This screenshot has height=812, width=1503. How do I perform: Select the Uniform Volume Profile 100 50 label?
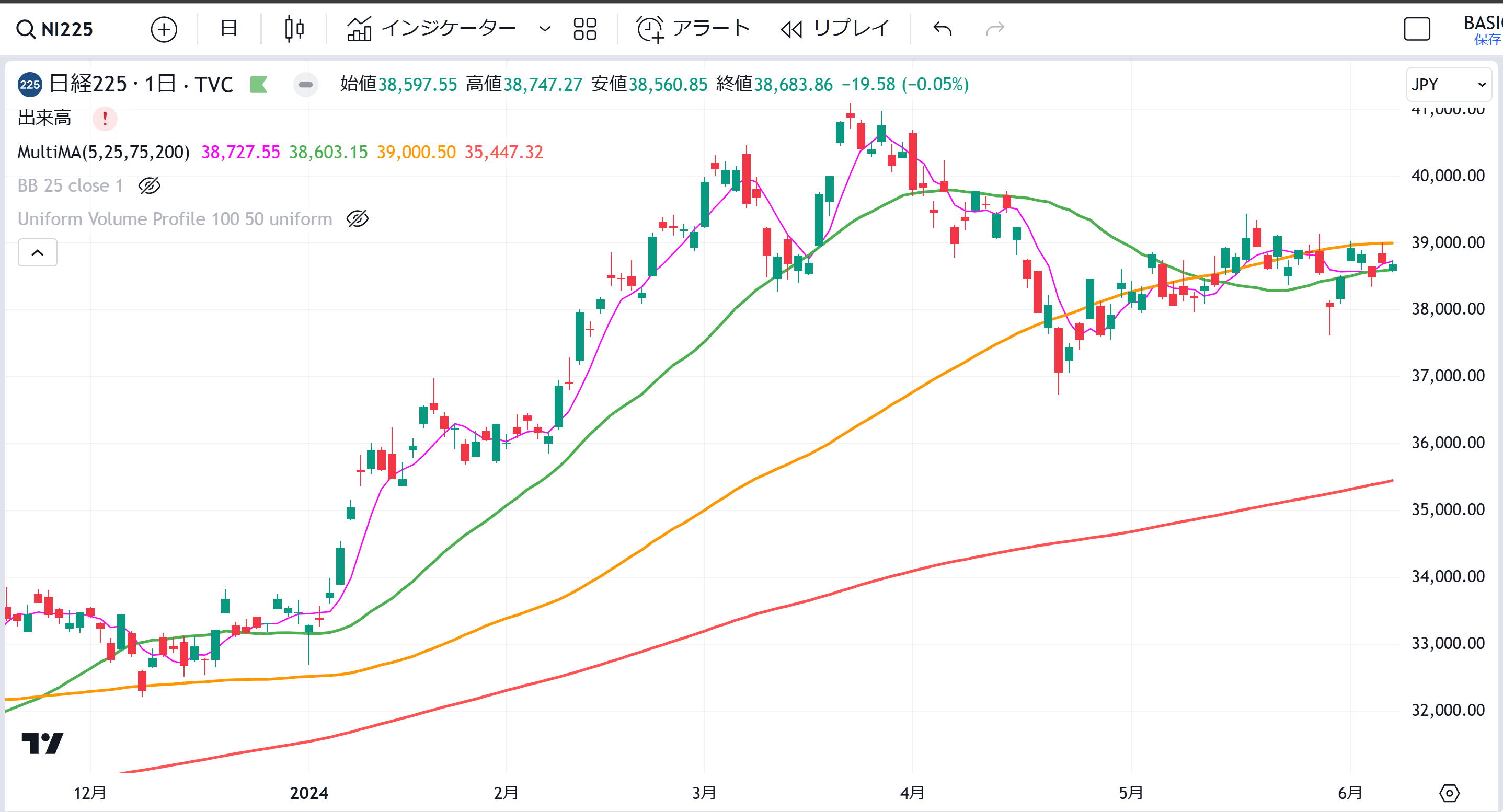coord(175,219)
